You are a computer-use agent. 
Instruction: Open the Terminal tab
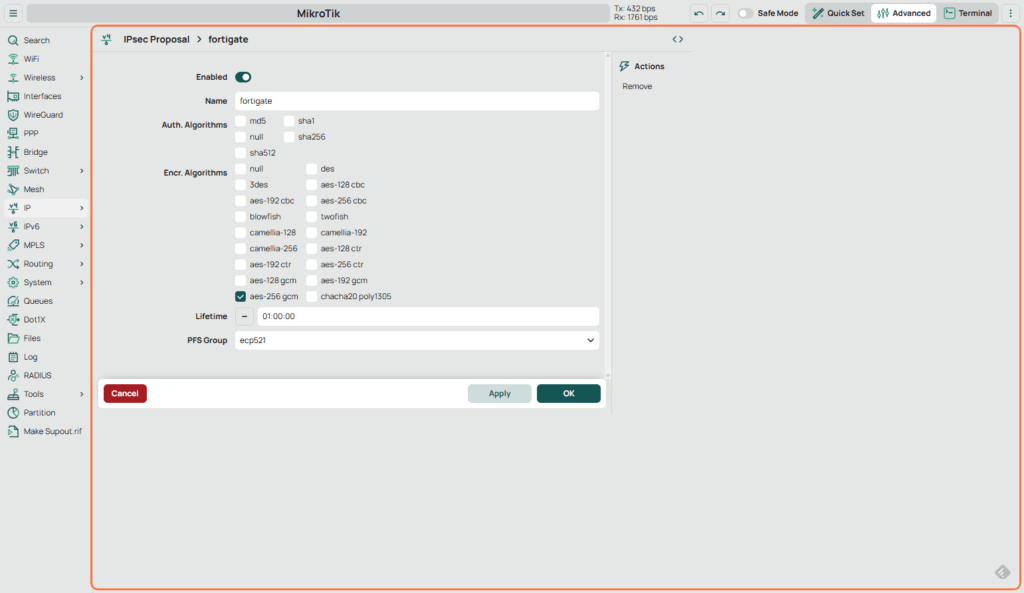tap(968, 13)
